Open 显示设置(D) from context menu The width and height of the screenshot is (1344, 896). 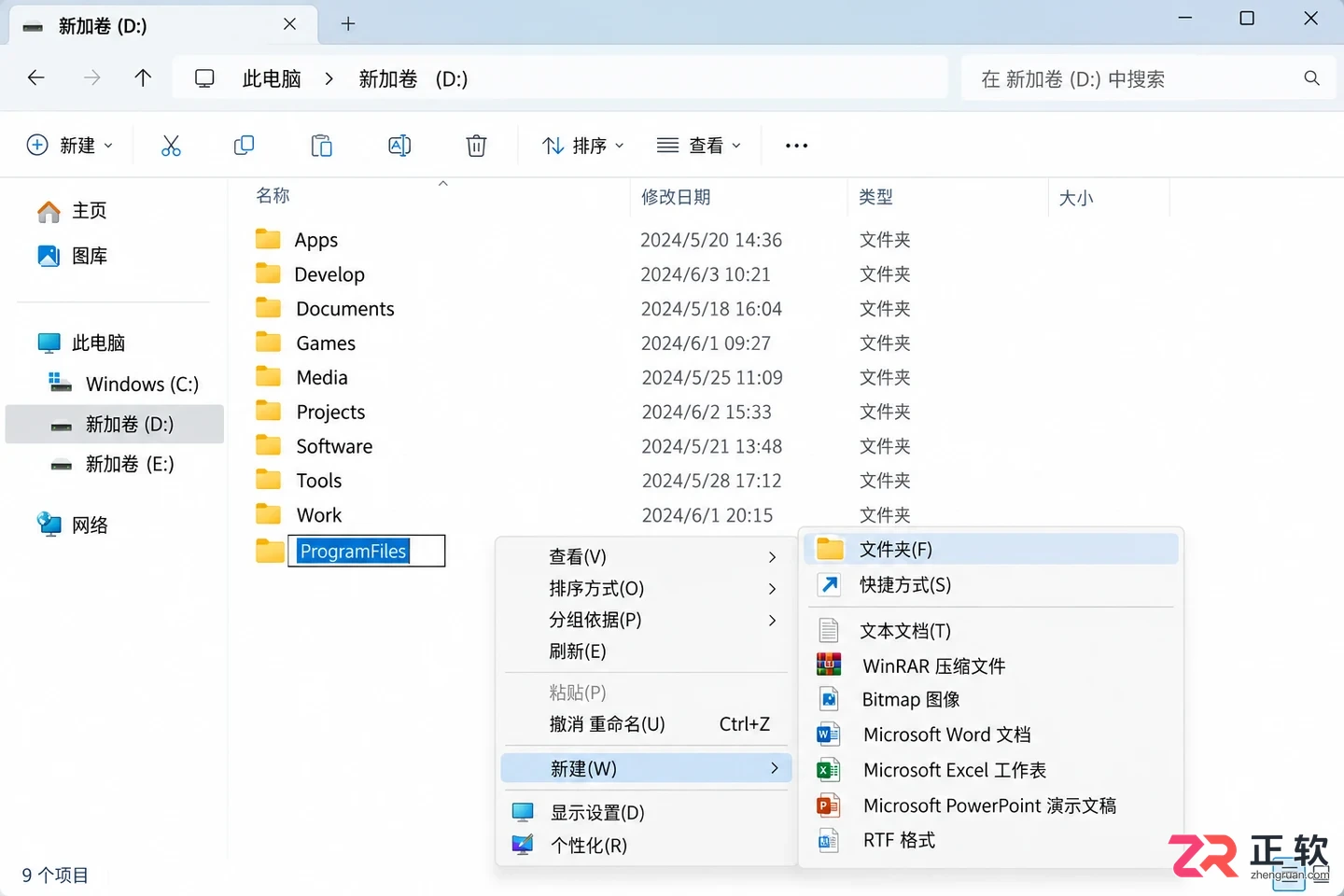tap(646, 813)
